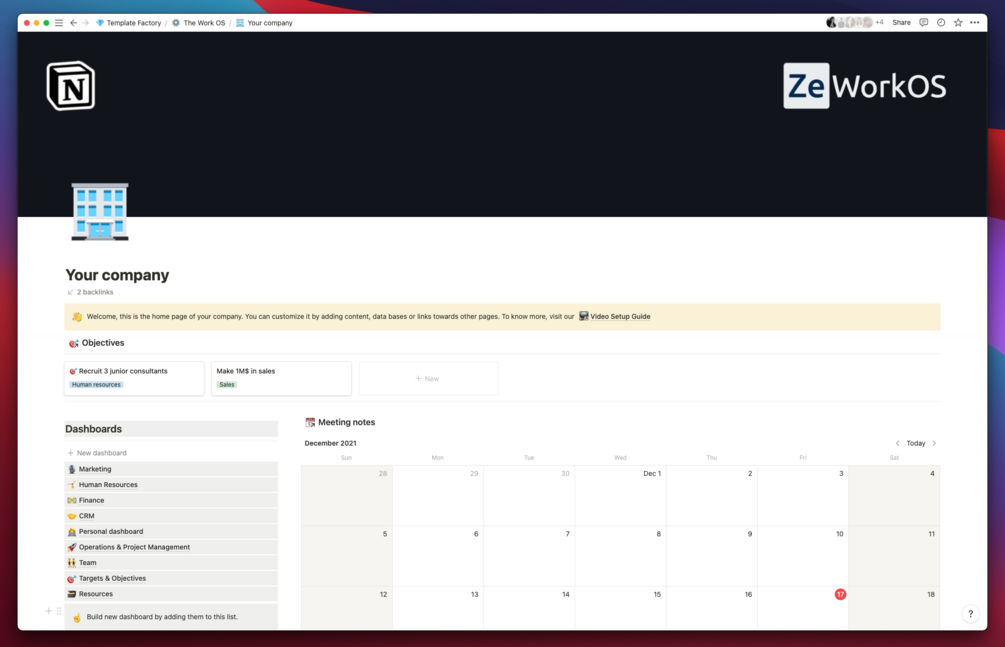Click the plus icon to add block

coord(49,611)
